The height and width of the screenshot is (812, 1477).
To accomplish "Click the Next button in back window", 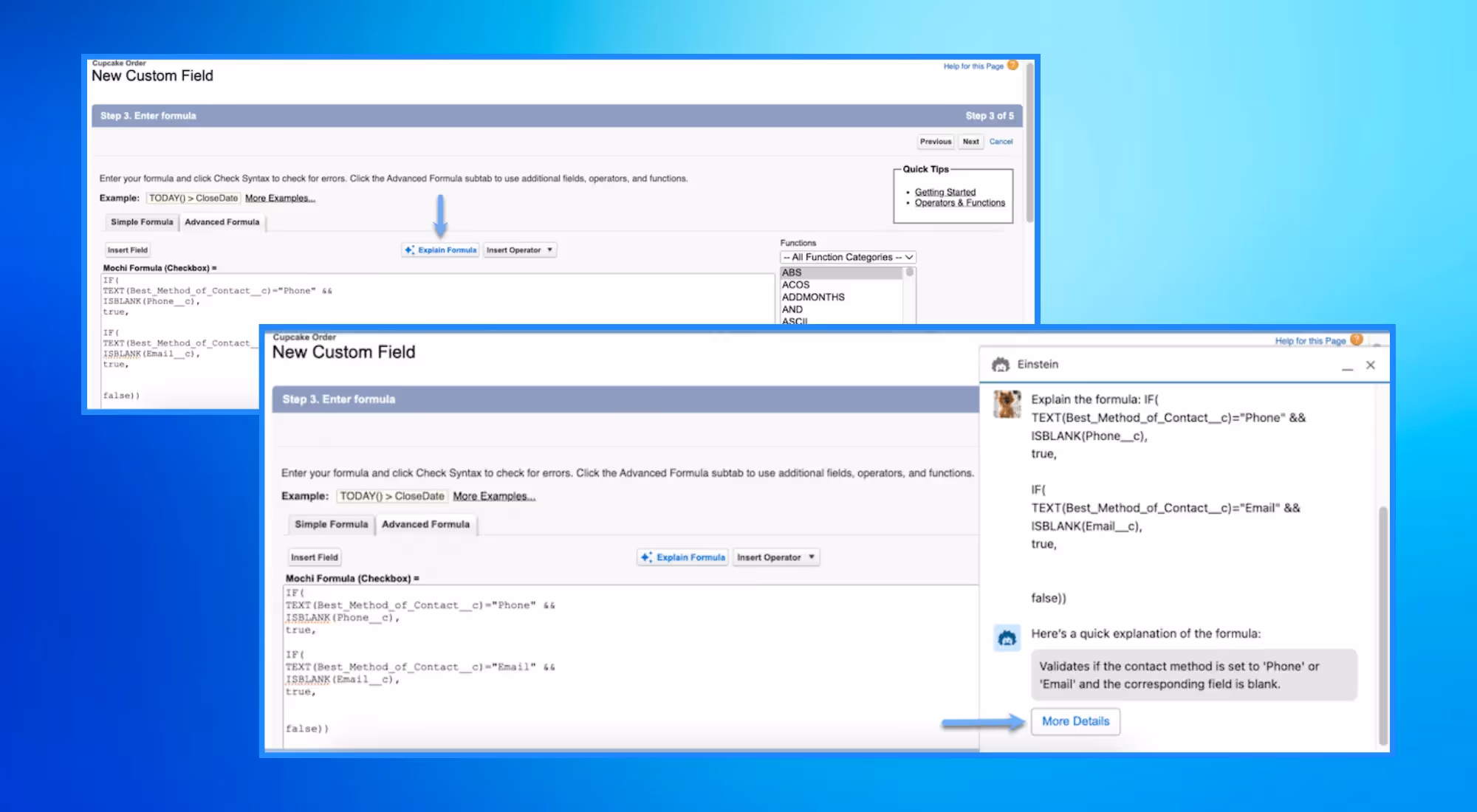I will (970, 142).
